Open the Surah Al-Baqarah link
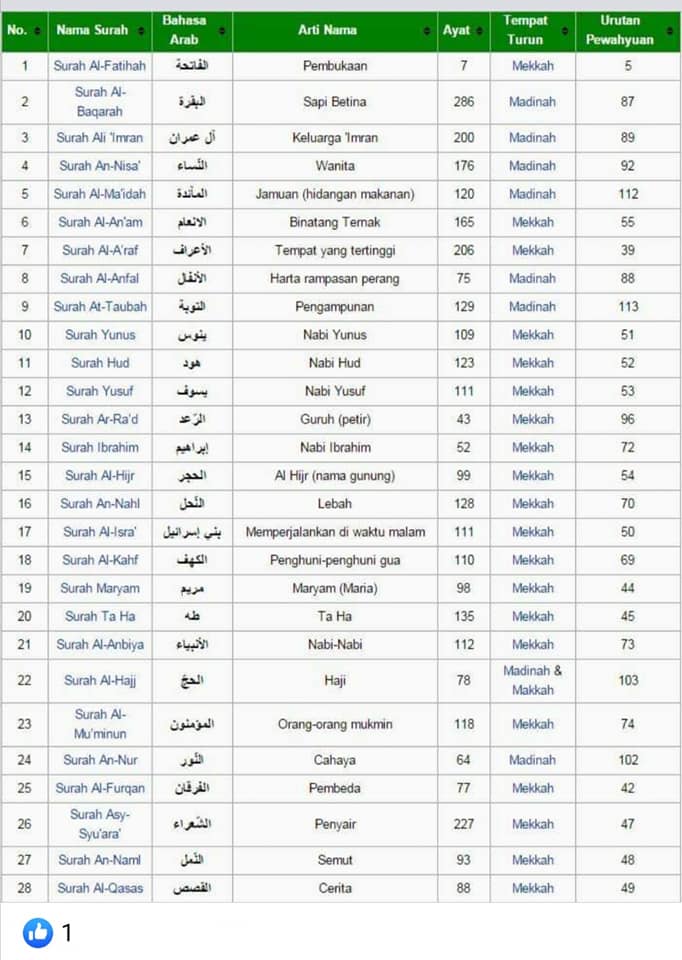This screenshot has width=682, height=960. (100, 102)
